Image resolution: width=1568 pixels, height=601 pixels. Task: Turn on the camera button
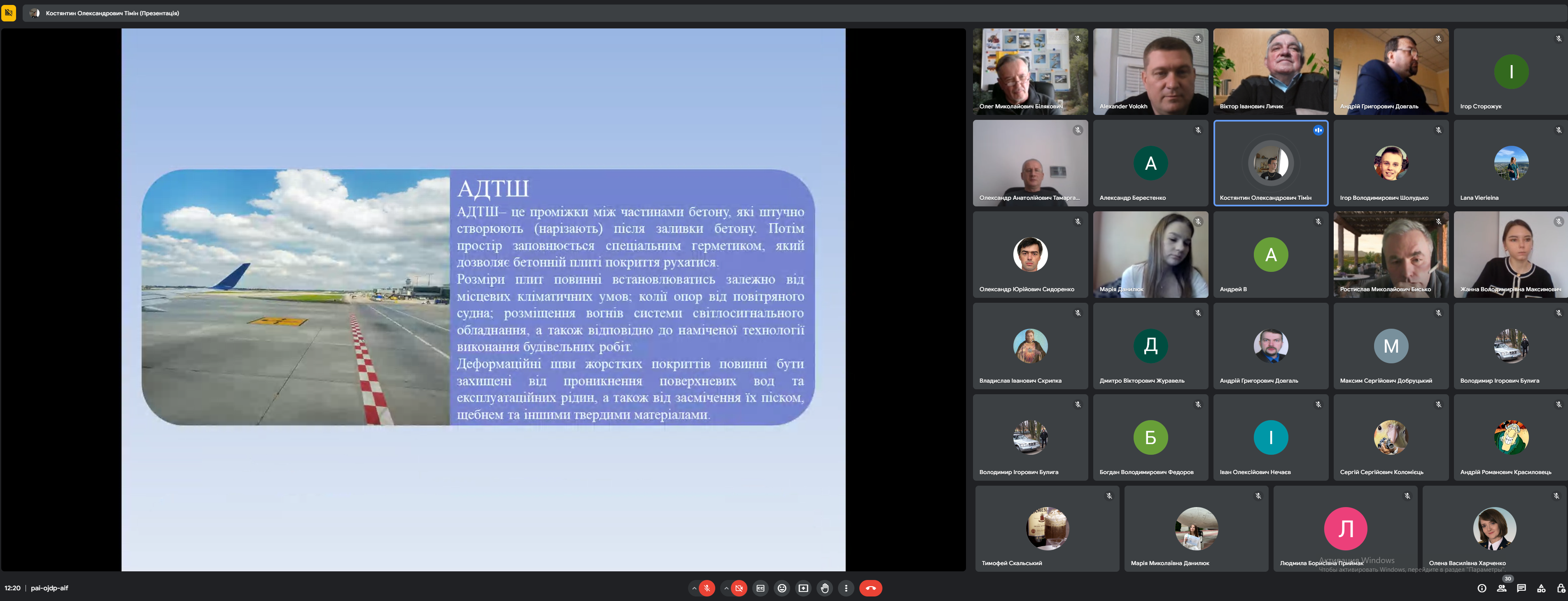tap(739, 588)
